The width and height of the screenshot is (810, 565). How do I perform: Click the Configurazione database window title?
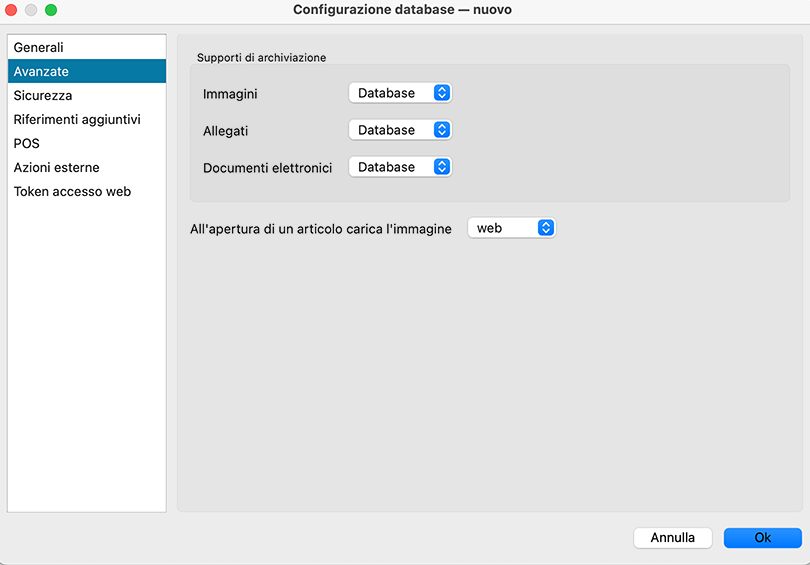tap(403, 10)
